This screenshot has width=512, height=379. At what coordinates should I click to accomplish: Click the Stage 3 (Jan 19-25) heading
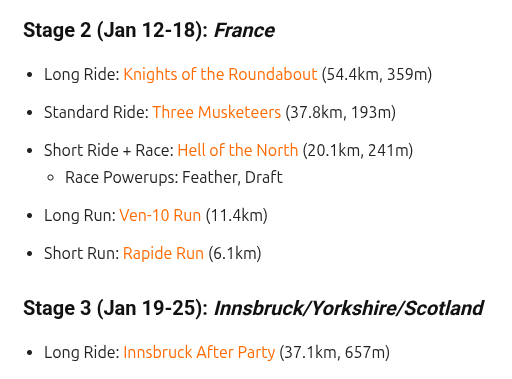click(116, 308)
